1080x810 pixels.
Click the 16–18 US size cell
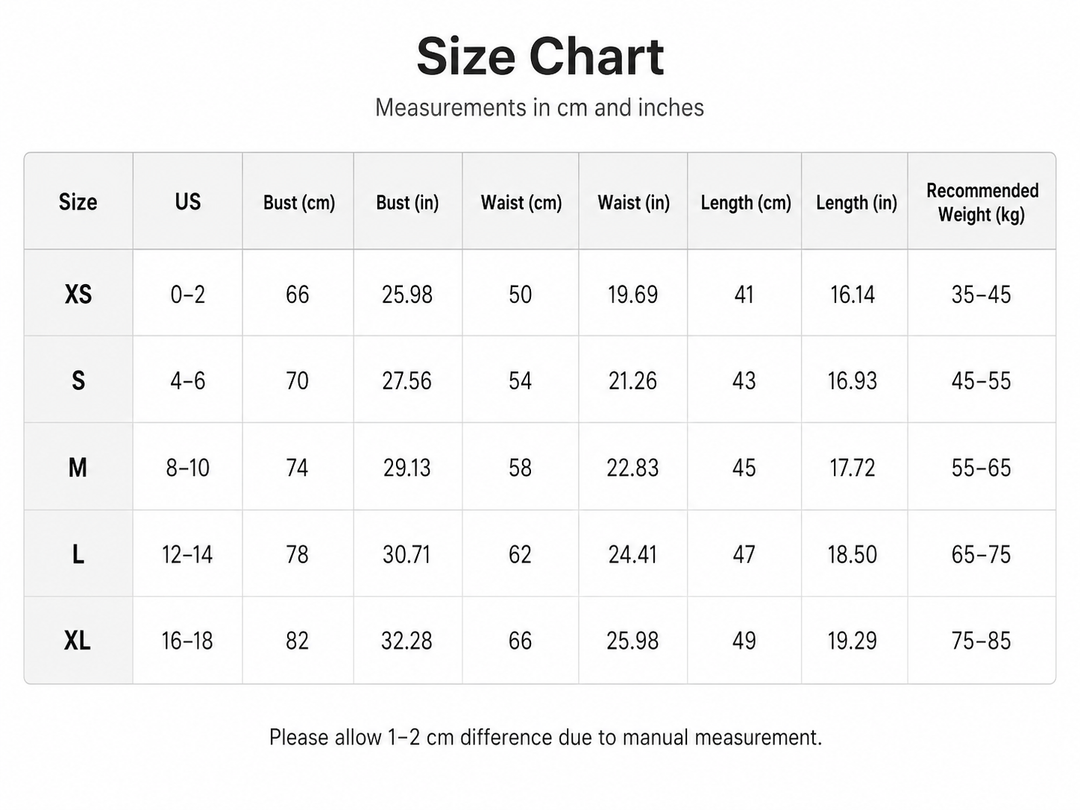point(187,641)
